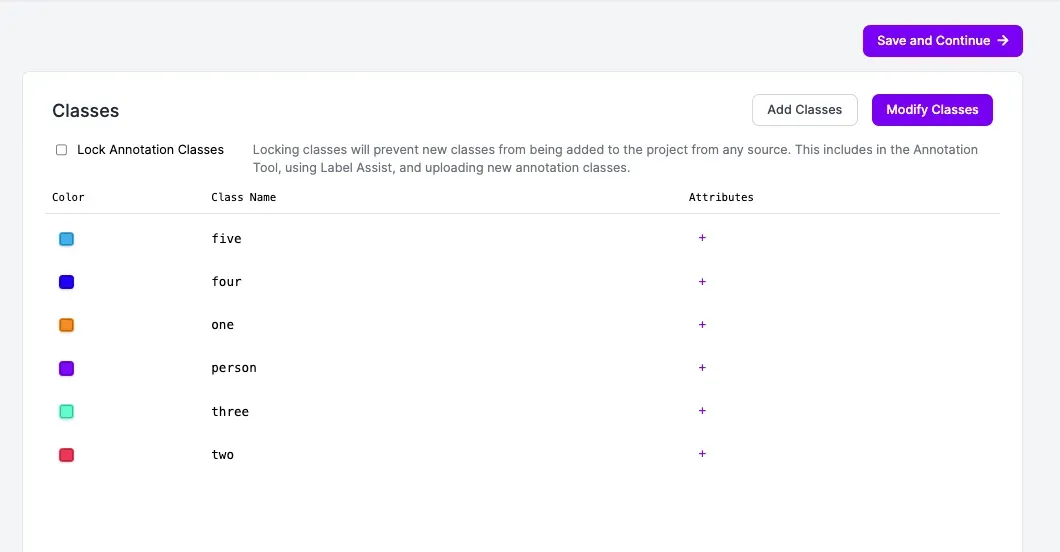Click on class name three
1060x552 pixels.
230,411
